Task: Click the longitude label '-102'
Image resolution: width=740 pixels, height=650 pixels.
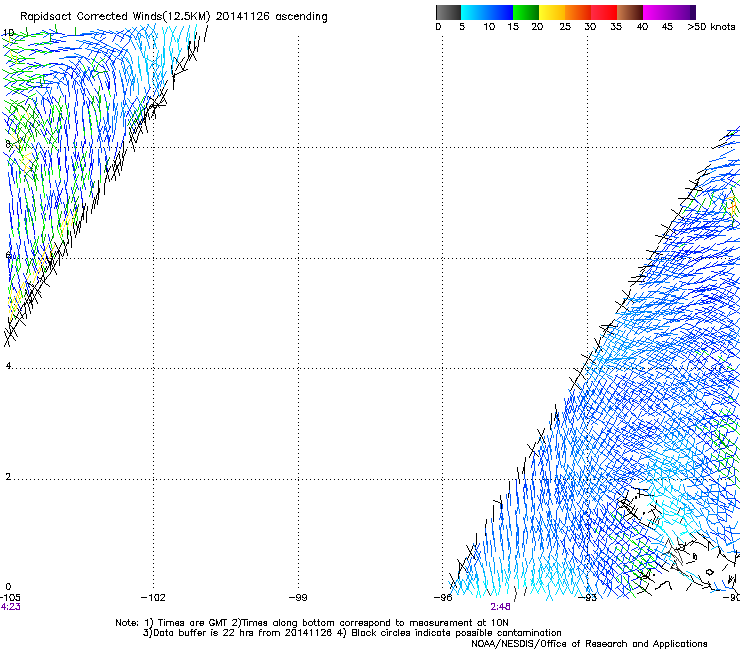Action: tap(153, 598)
